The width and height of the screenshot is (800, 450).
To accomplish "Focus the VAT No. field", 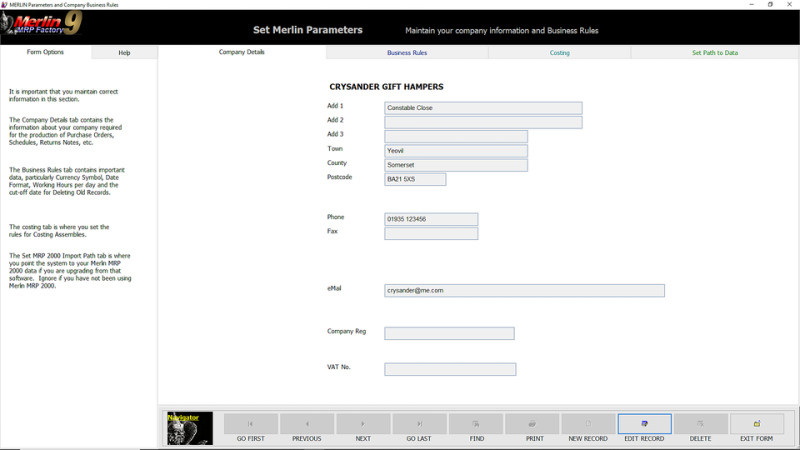I will (450, 369).
